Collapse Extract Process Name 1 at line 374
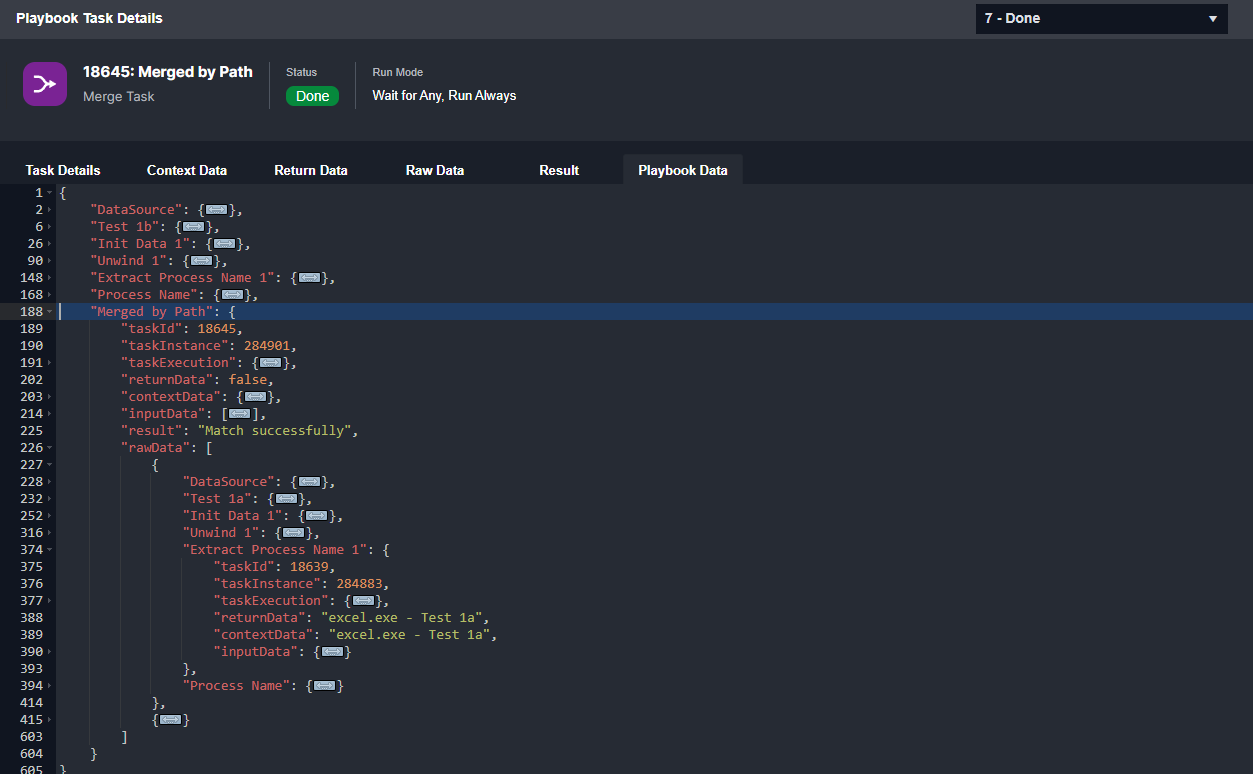Image resolution: width=1253 pixels, height=774 pixels. point(49,550)
